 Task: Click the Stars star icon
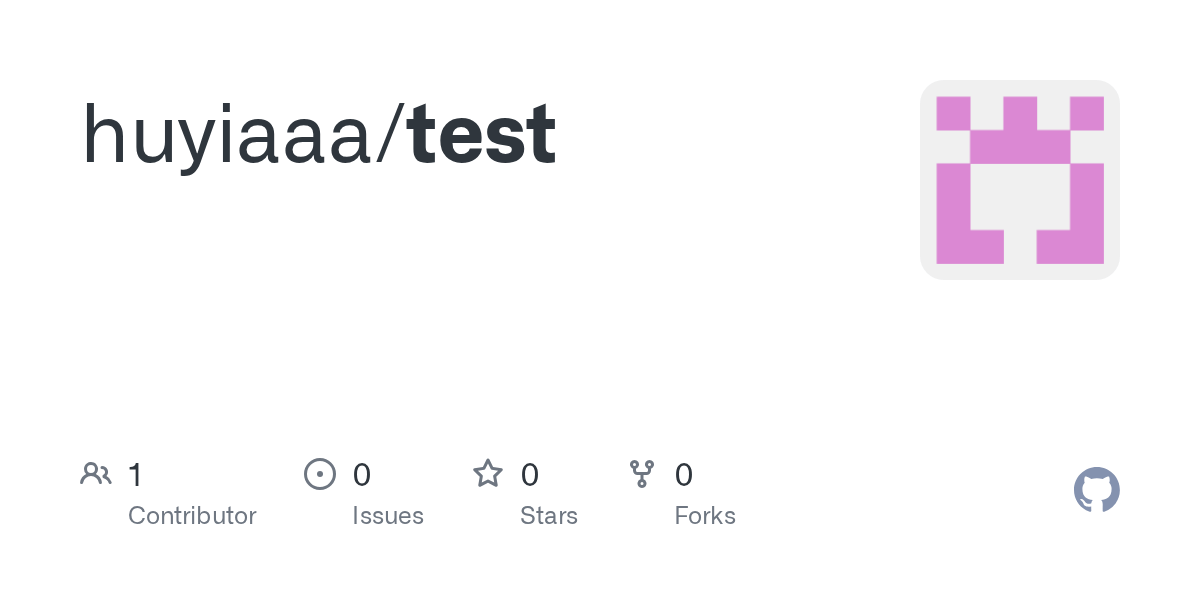point(488,473)
